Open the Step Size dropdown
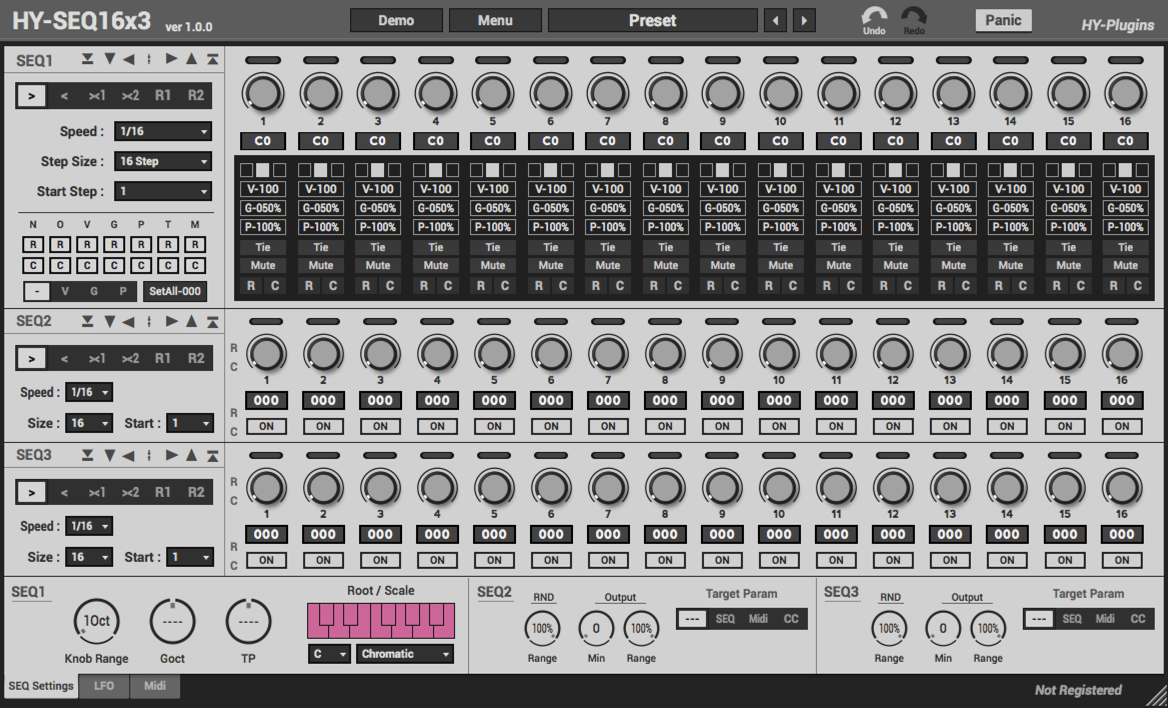1168x708 pixels. [x=163, y=161]
